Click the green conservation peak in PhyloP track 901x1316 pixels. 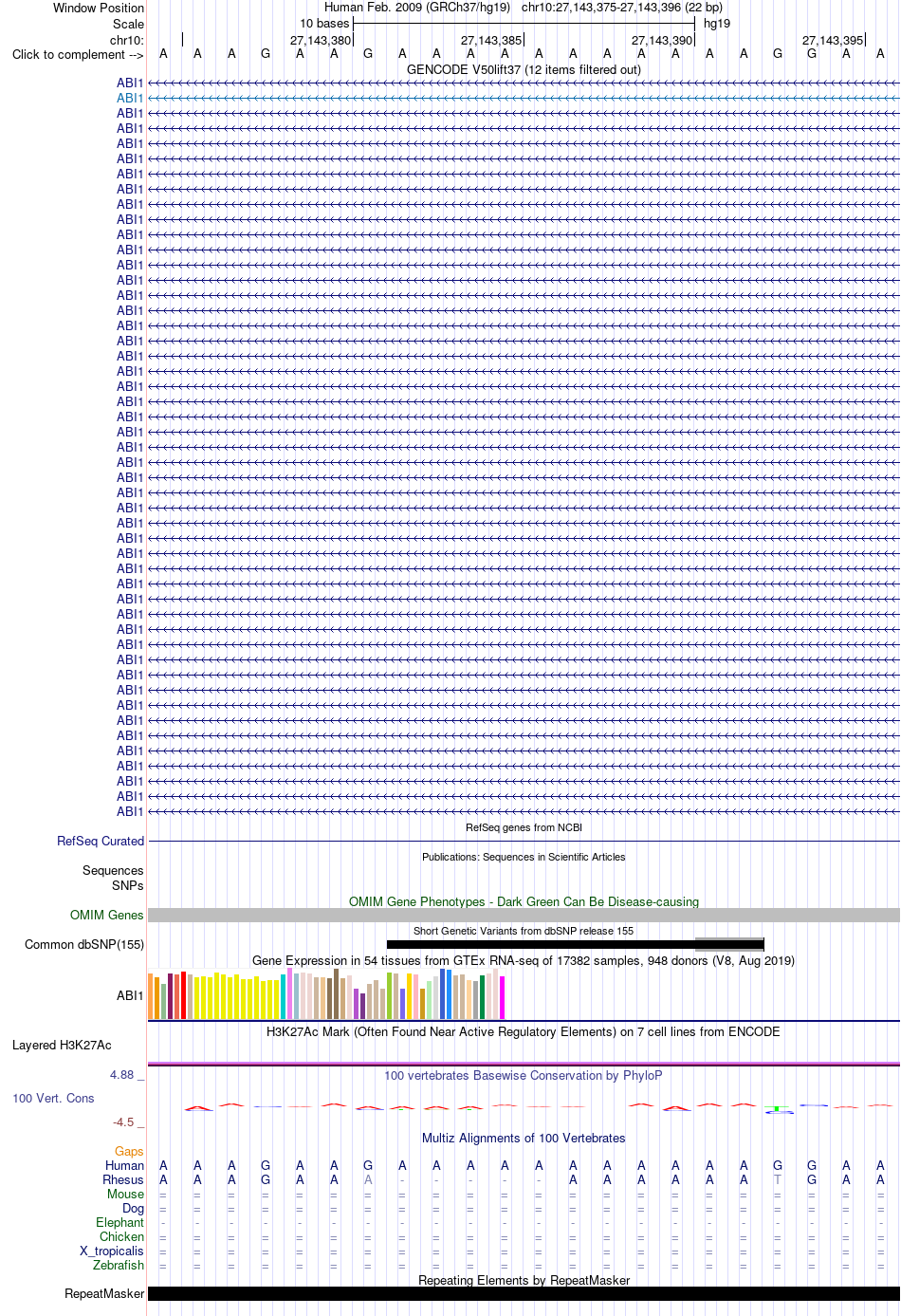coord(778,1108)
